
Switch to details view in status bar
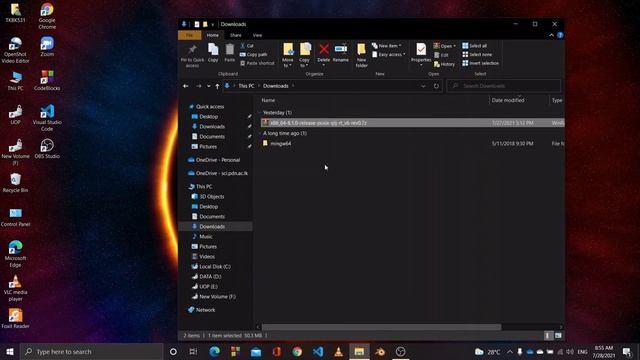point(547,336)
